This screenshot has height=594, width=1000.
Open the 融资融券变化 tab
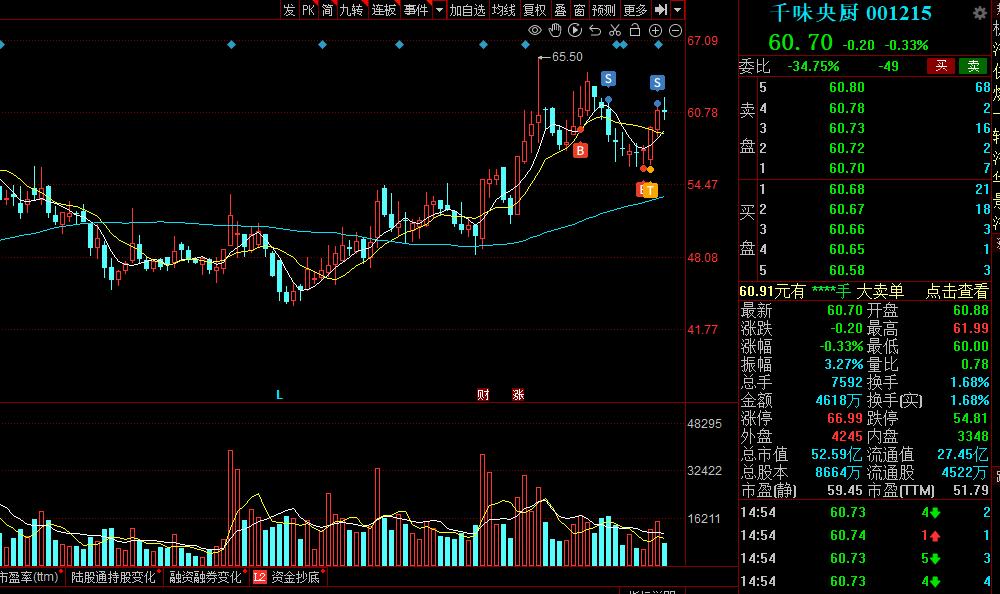205,577
